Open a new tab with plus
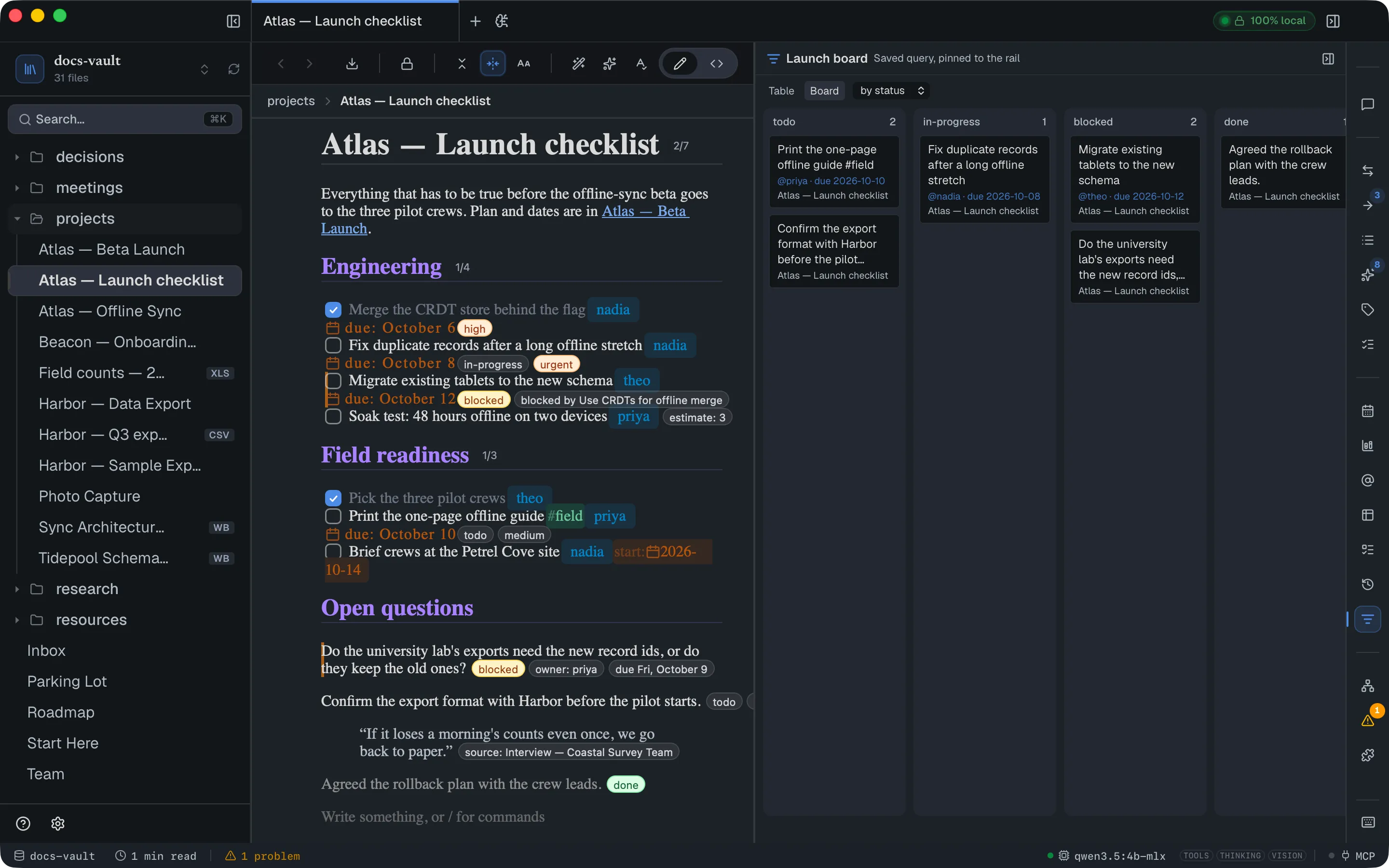 click(475, 21)
